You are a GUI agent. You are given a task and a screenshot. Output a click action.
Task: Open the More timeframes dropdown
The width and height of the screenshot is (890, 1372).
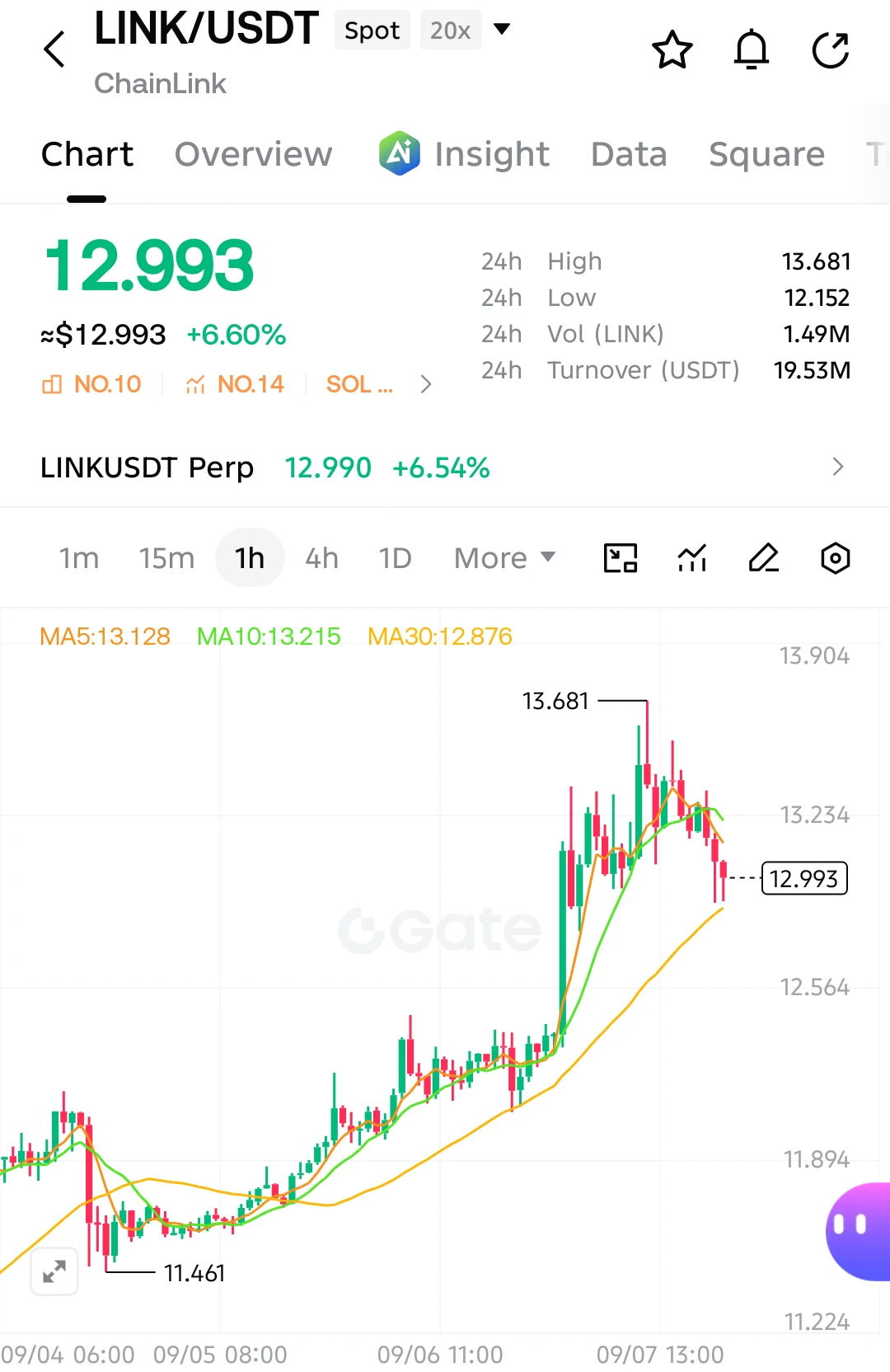(x=505, y=558)
